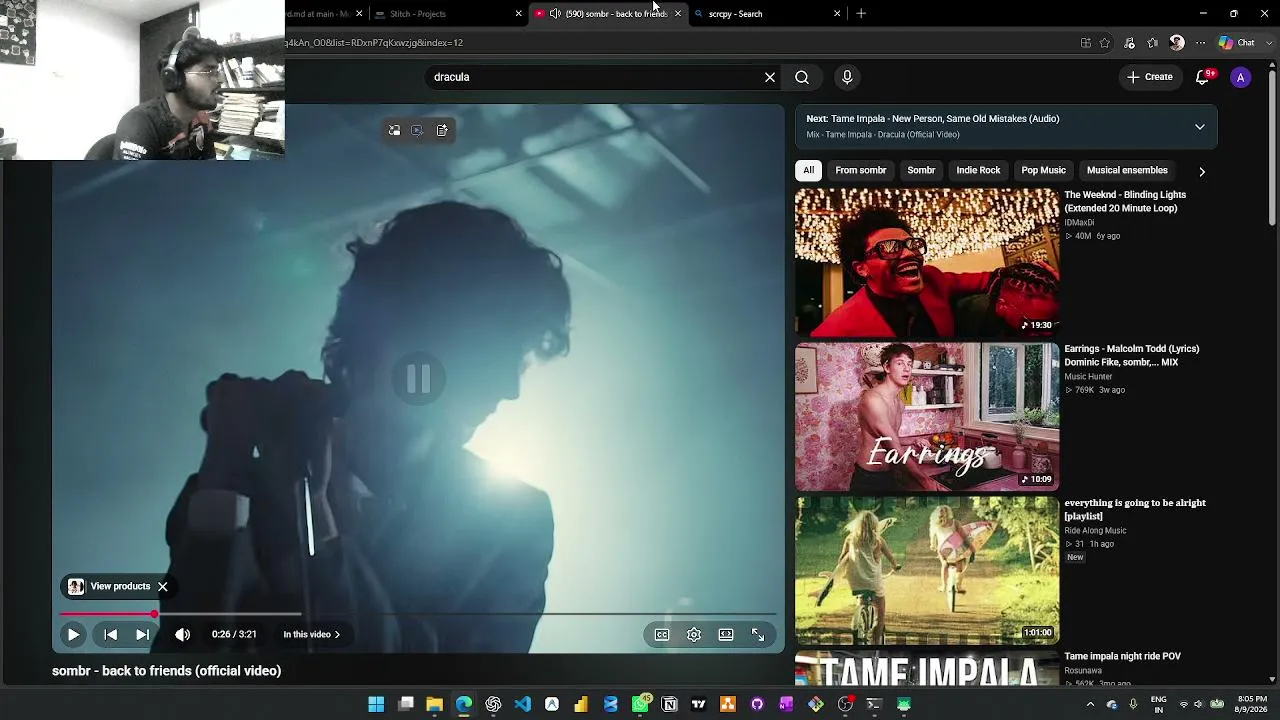Viewport: 1280px width, 720px height.
Task: Open the YouTube account avatar menu
Action: click(x=1240, y=77)
